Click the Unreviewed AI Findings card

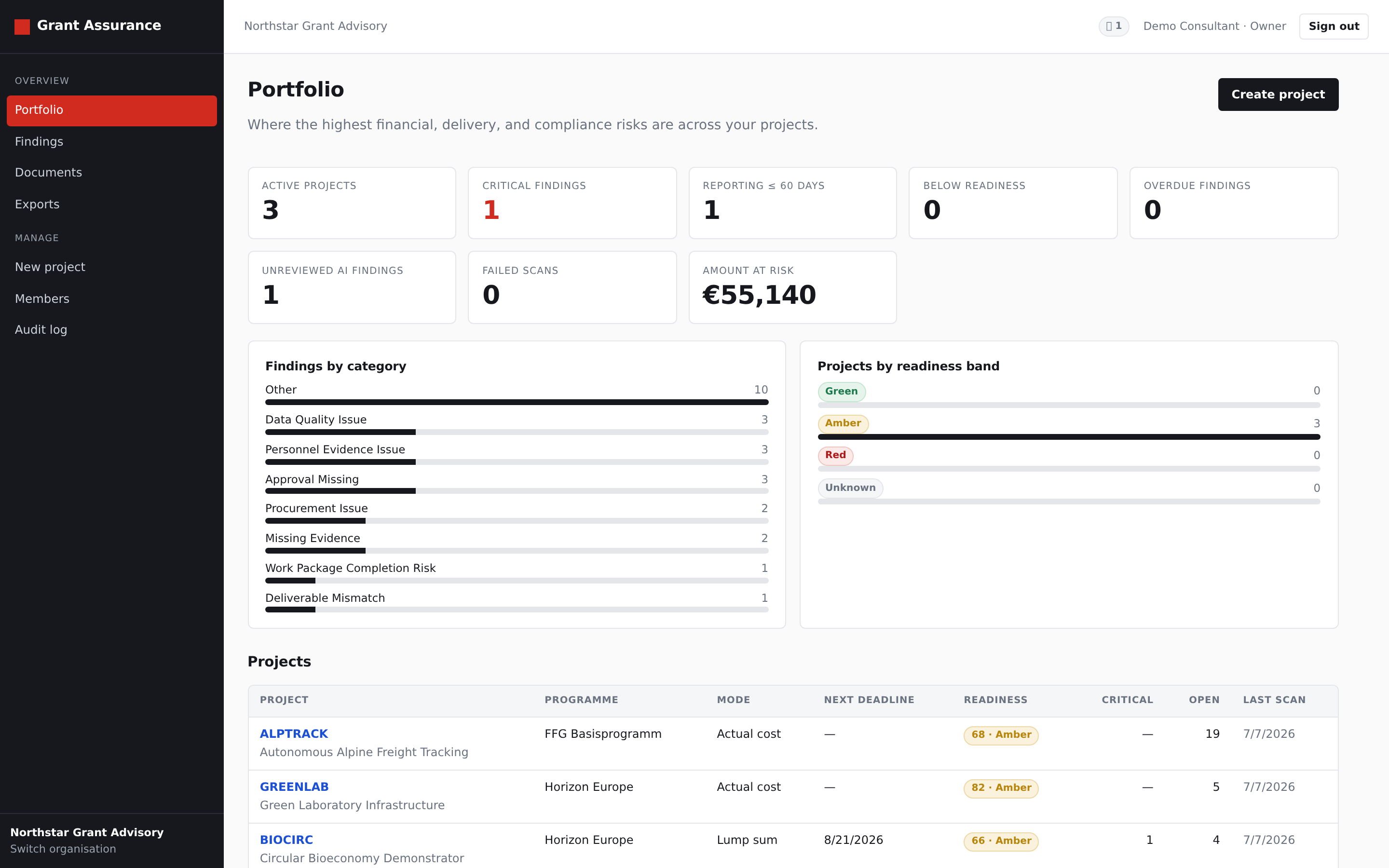(352, 287)
